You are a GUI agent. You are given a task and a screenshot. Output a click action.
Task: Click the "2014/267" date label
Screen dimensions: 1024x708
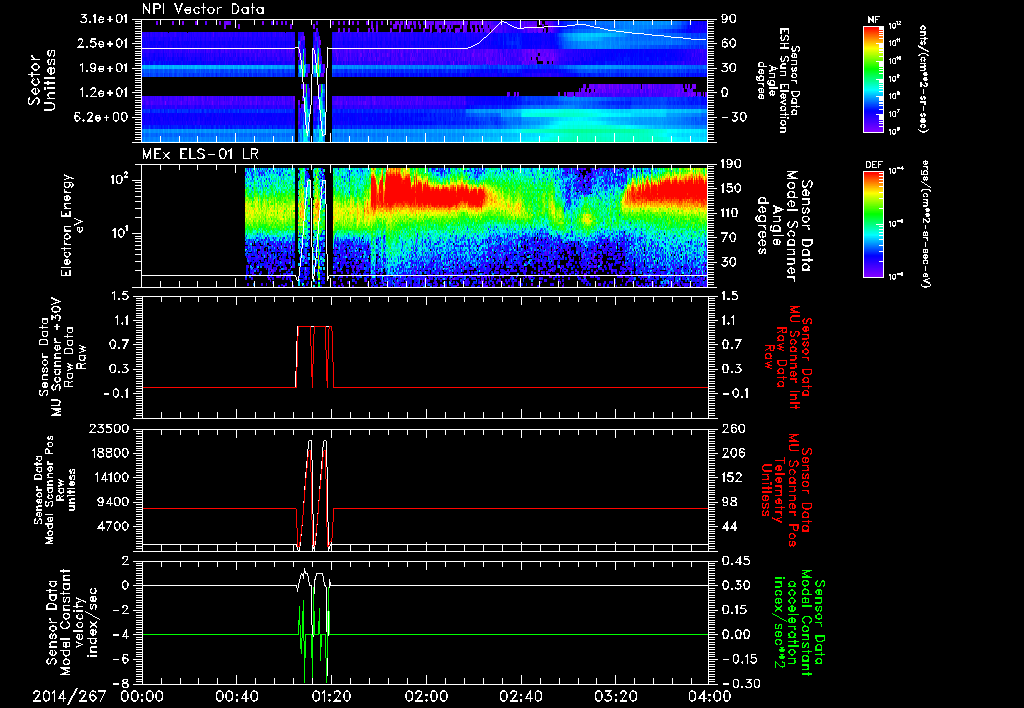(x=69, y=696)
